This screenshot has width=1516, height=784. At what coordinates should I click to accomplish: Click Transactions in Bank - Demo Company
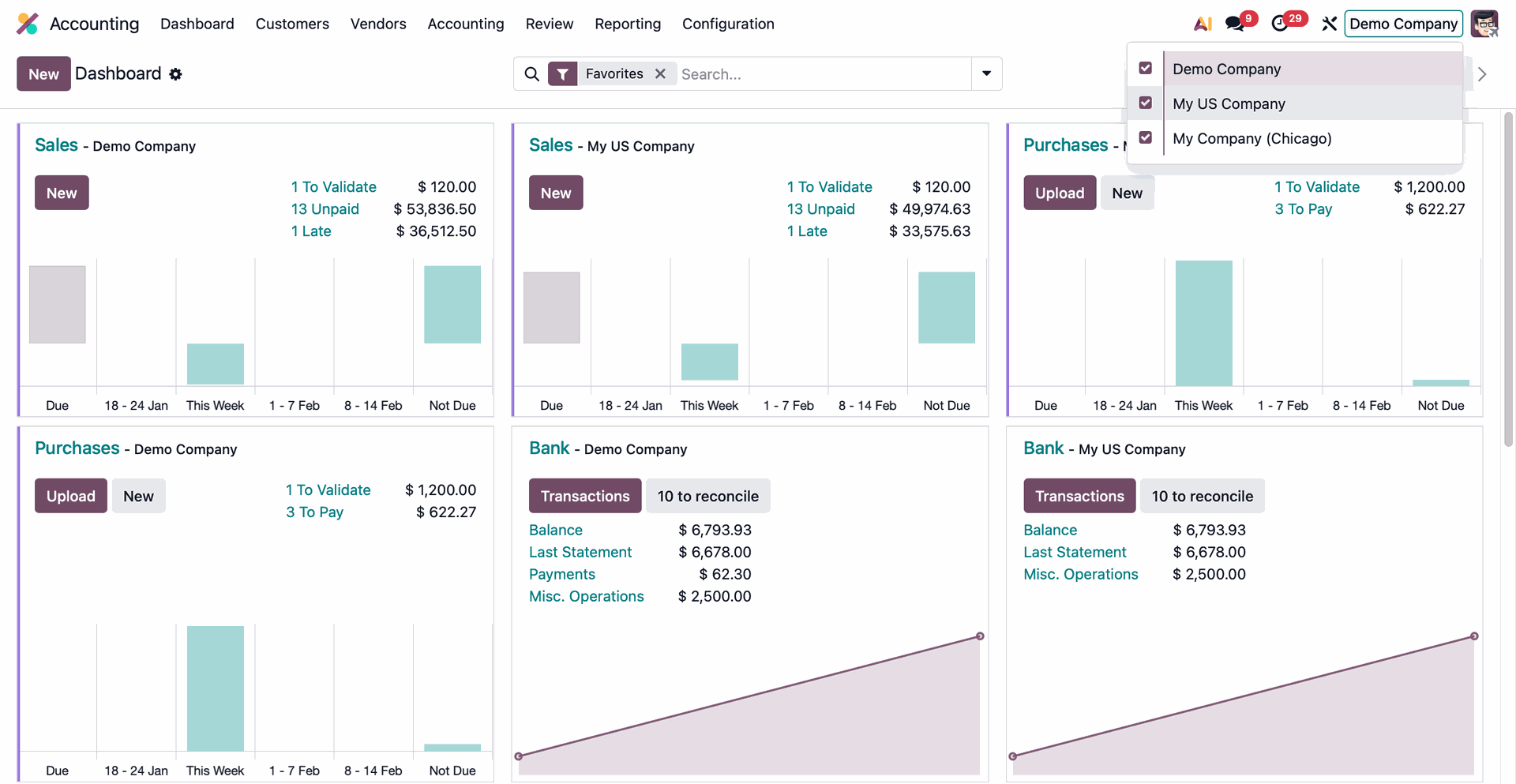(x=585, y=496)
